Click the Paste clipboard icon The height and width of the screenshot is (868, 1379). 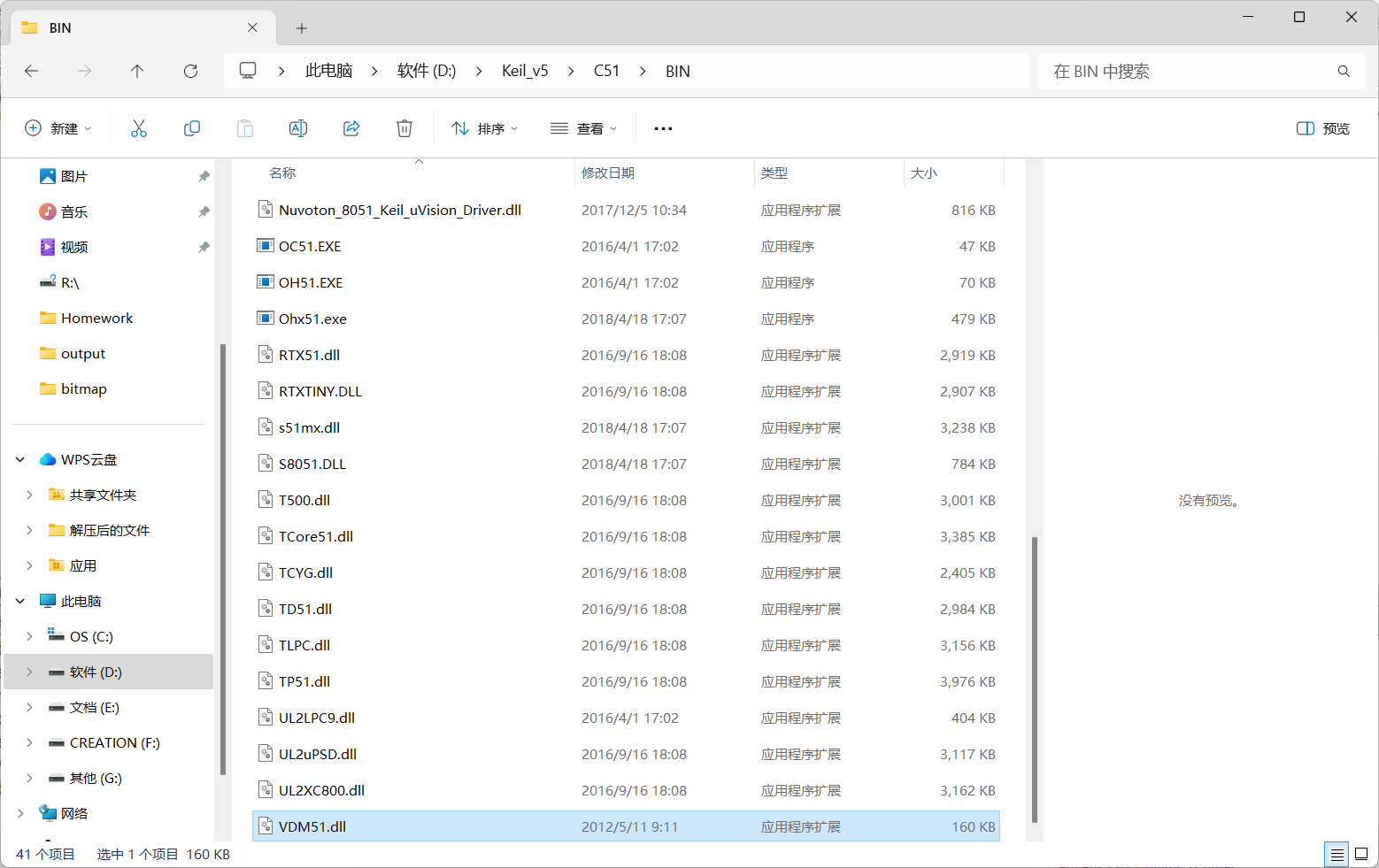click(x=245, y=128)
